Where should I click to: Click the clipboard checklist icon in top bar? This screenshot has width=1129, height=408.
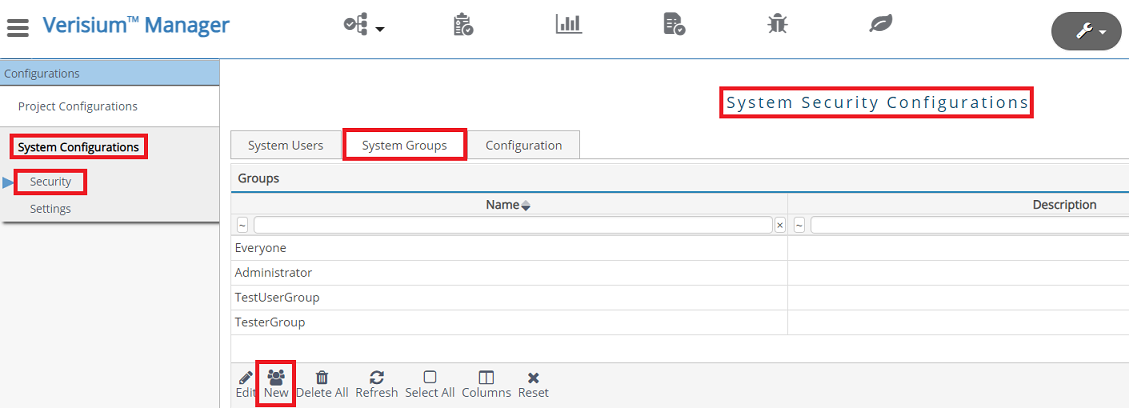click(x=462, y=25)
